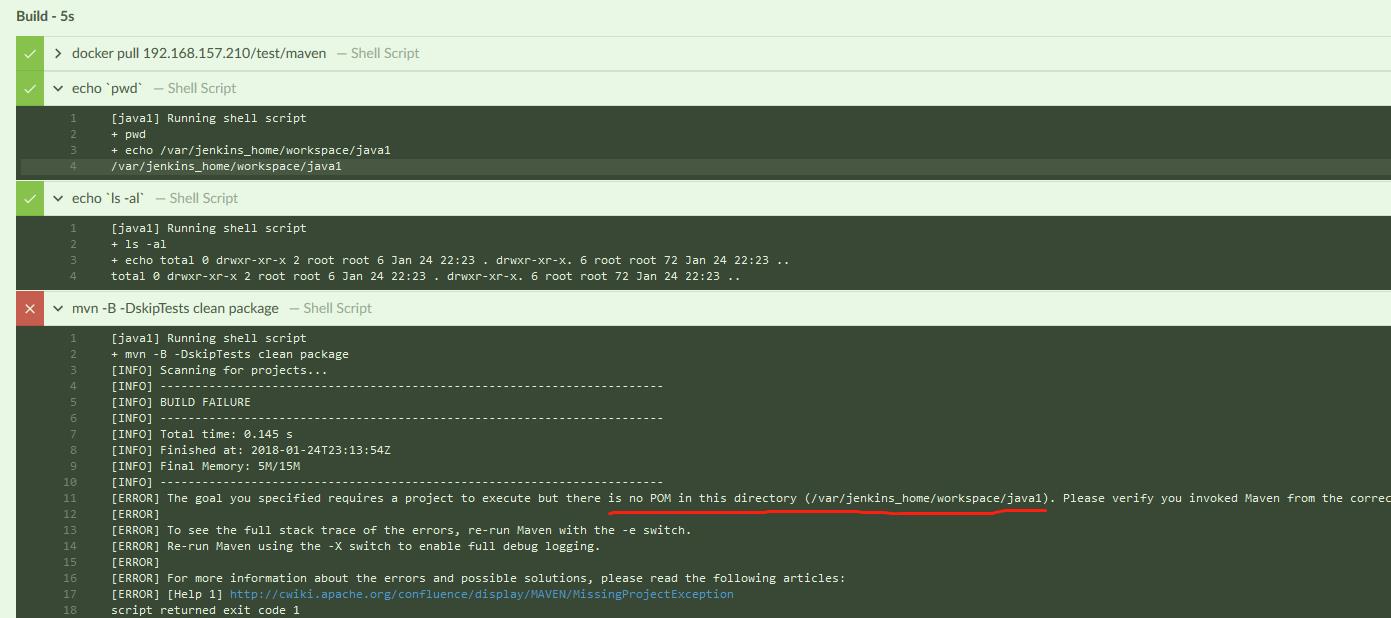Screen dimensions: 1391x618
Task: Collapse the echo `pwd` step log
Action: [x=58, y=88]
